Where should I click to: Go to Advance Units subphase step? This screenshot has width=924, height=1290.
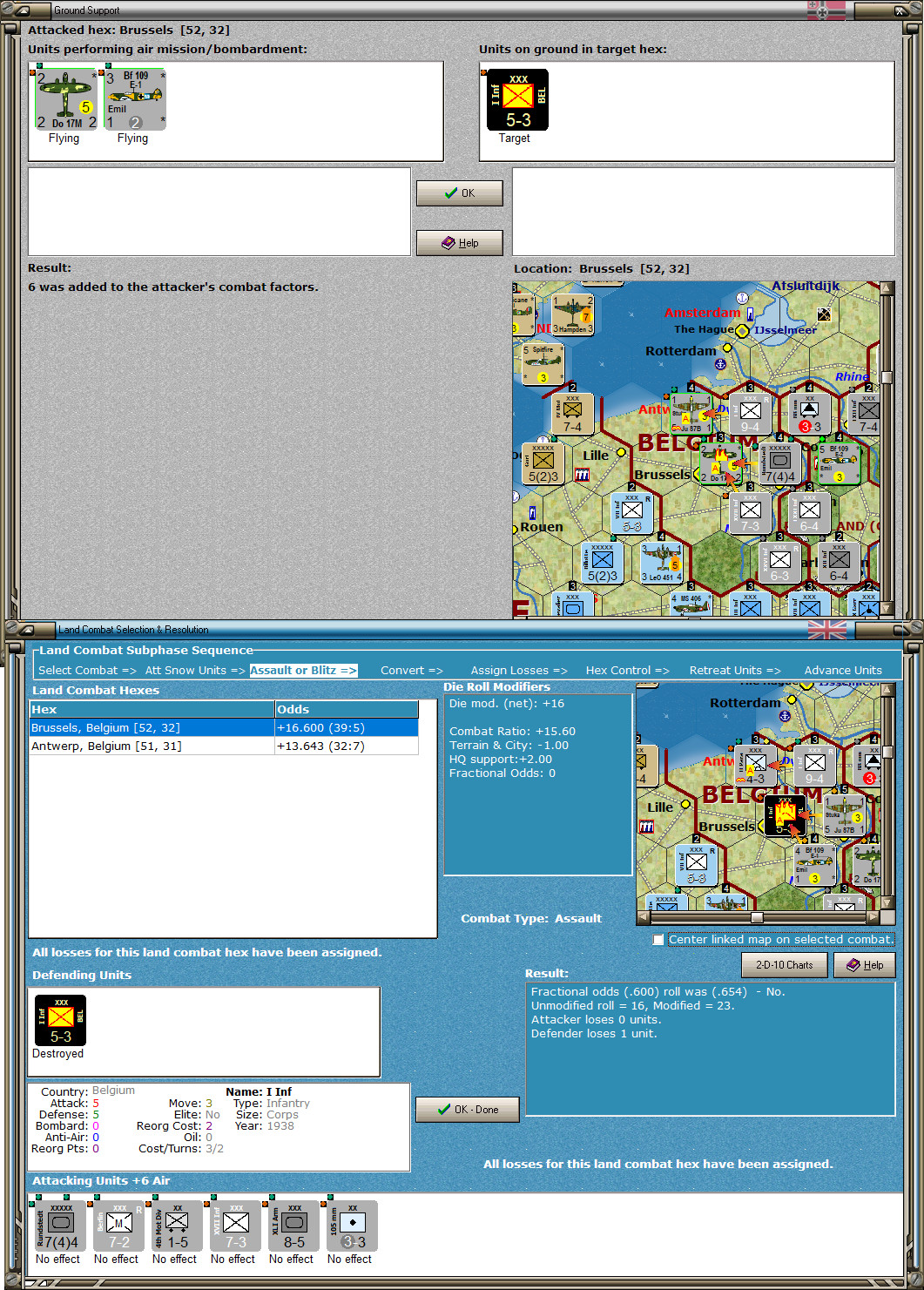click(843, 670)
